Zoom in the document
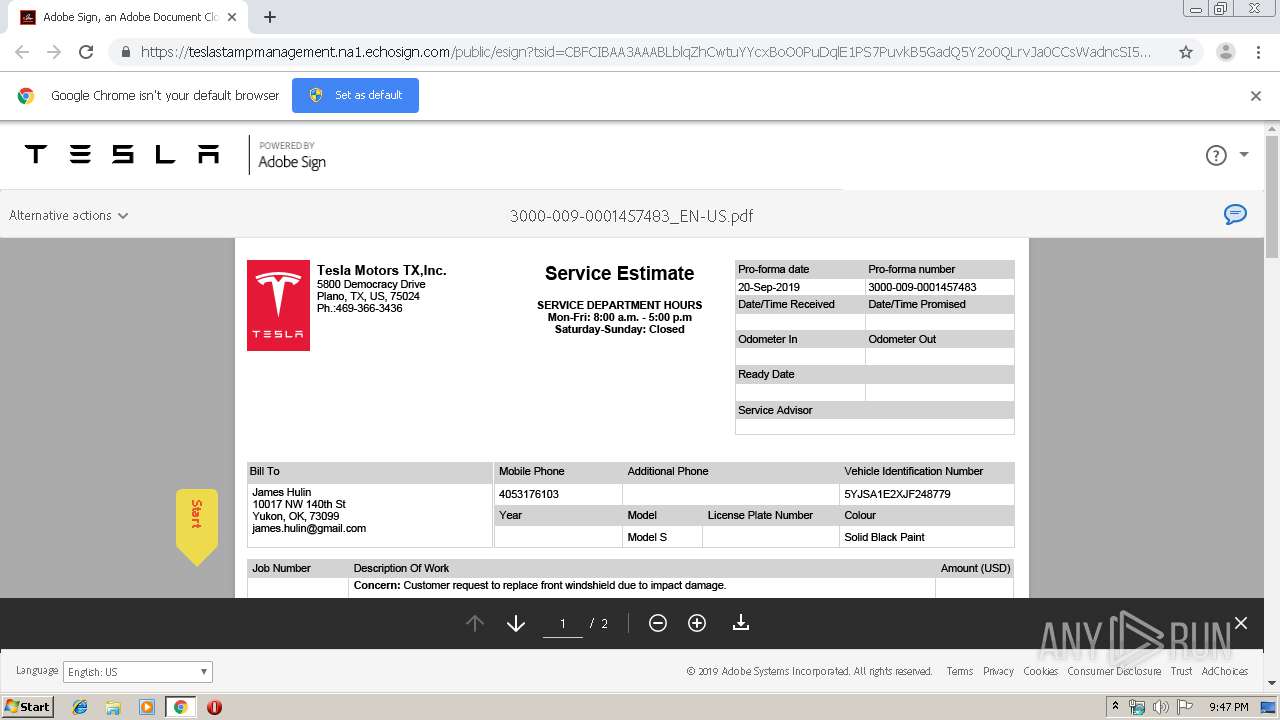The width and height of the screenshot is (1280, 720). click(x=697, y=623)
